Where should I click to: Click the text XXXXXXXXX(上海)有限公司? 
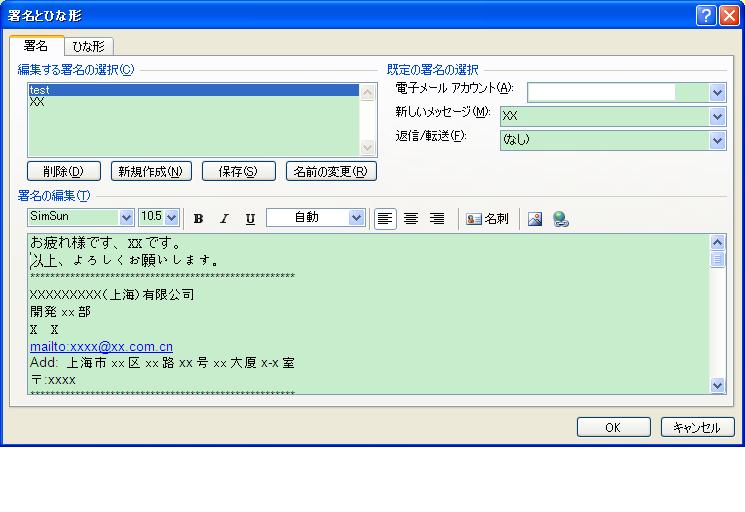pos(112,294)
